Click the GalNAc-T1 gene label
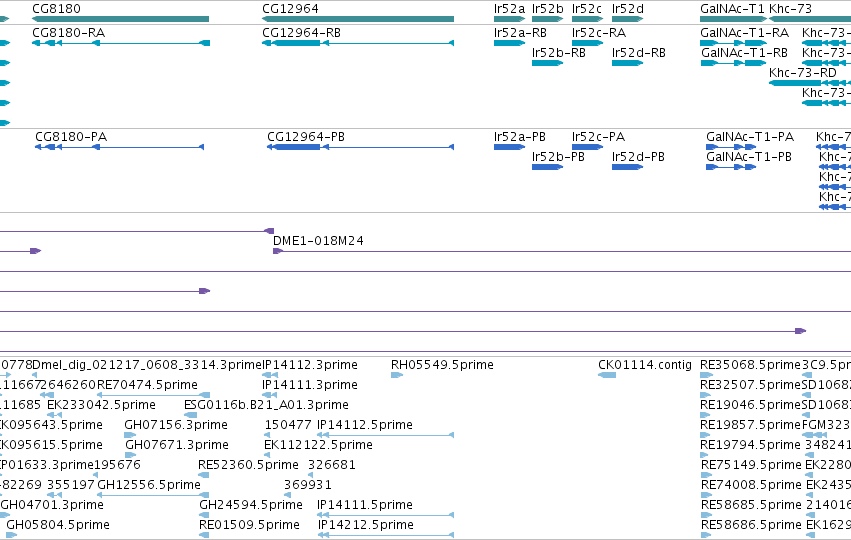Image resolution: width=851 pixels, height=540 pixels. [x=732, y=9]
